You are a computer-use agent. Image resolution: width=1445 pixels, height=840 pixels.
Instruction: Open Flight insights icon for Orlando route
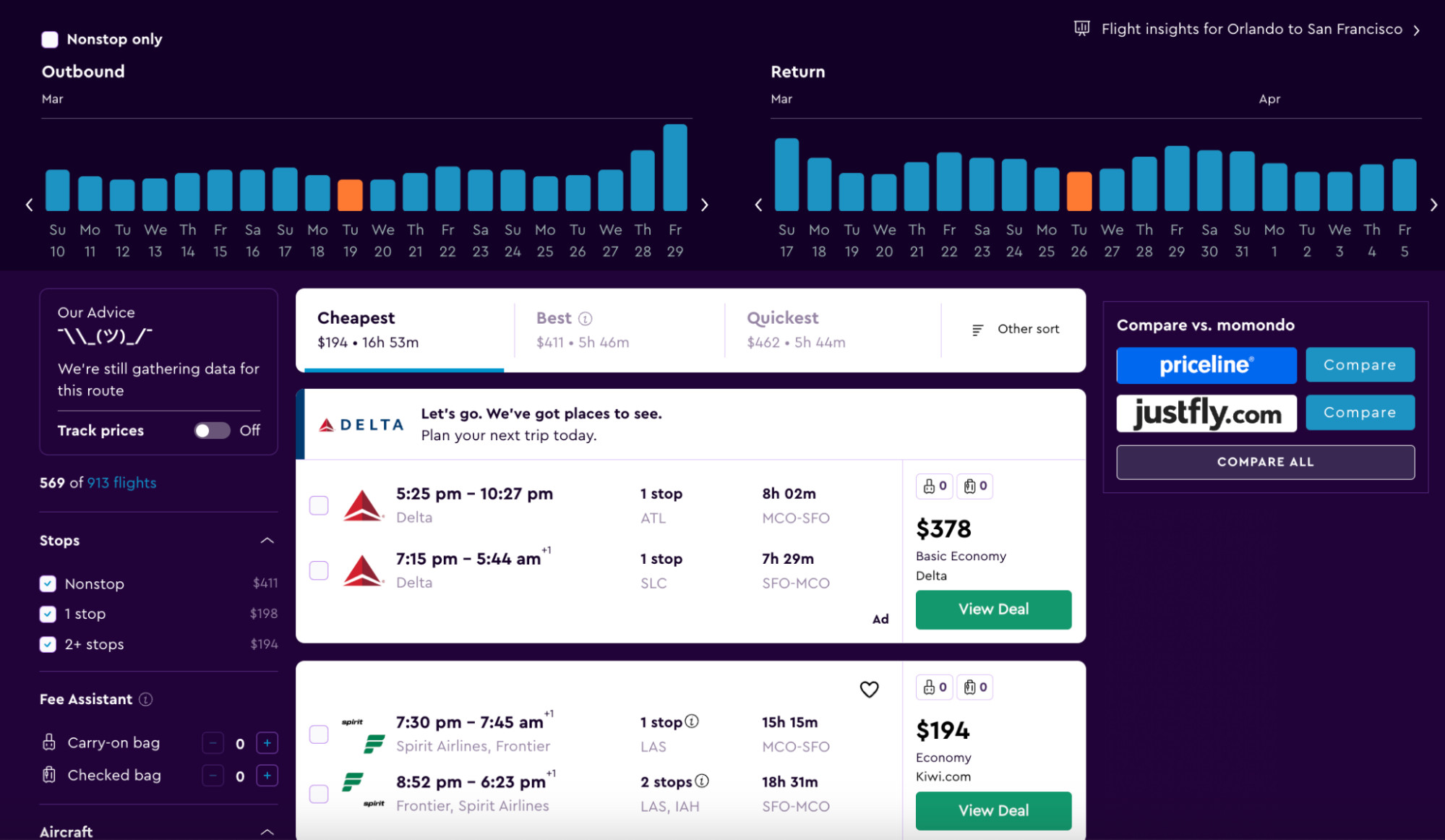[x=1081, y=28]
